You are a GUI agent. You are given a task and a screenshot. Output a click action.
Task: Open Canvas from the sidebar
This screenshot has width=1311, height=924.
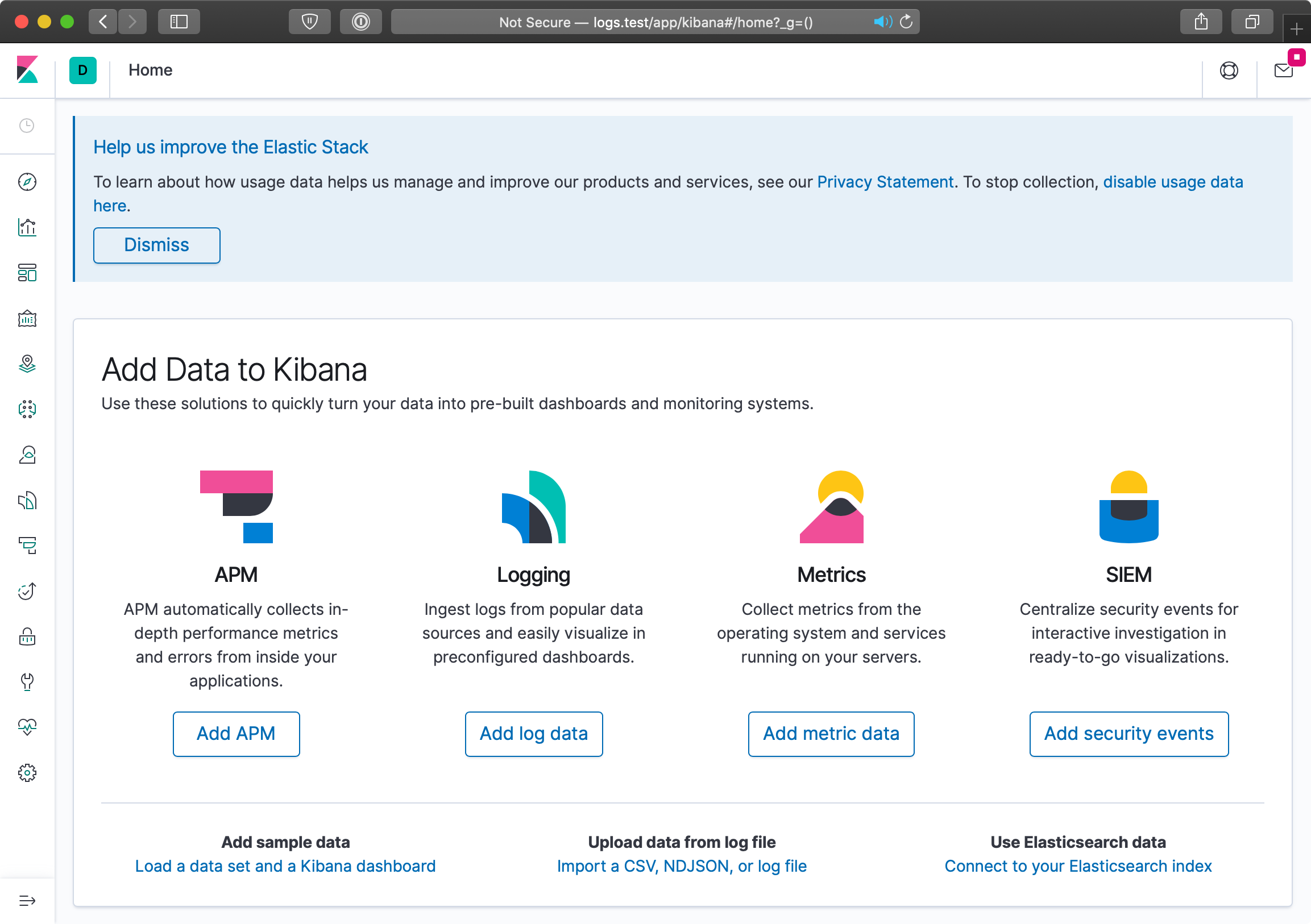pyautogui.click(x=27, y=318)
